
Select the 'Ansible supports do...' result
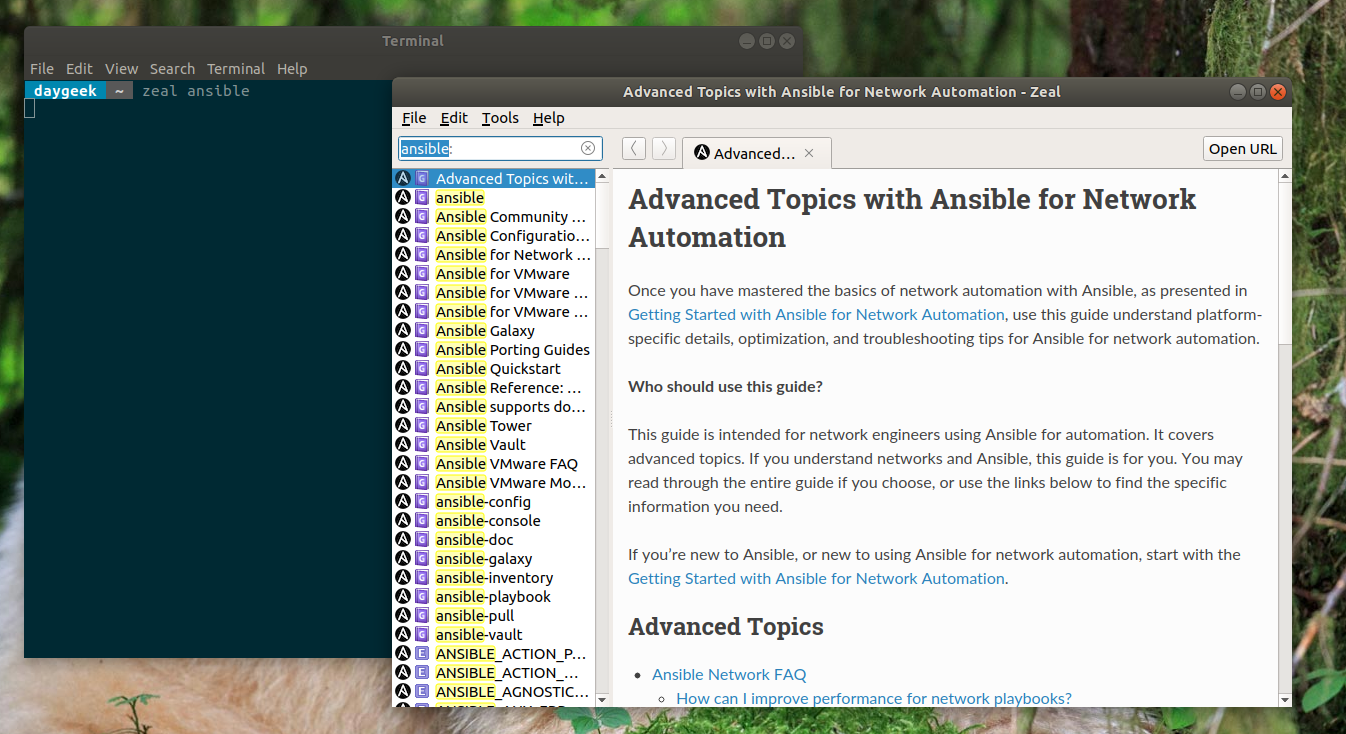click(494, 406)
